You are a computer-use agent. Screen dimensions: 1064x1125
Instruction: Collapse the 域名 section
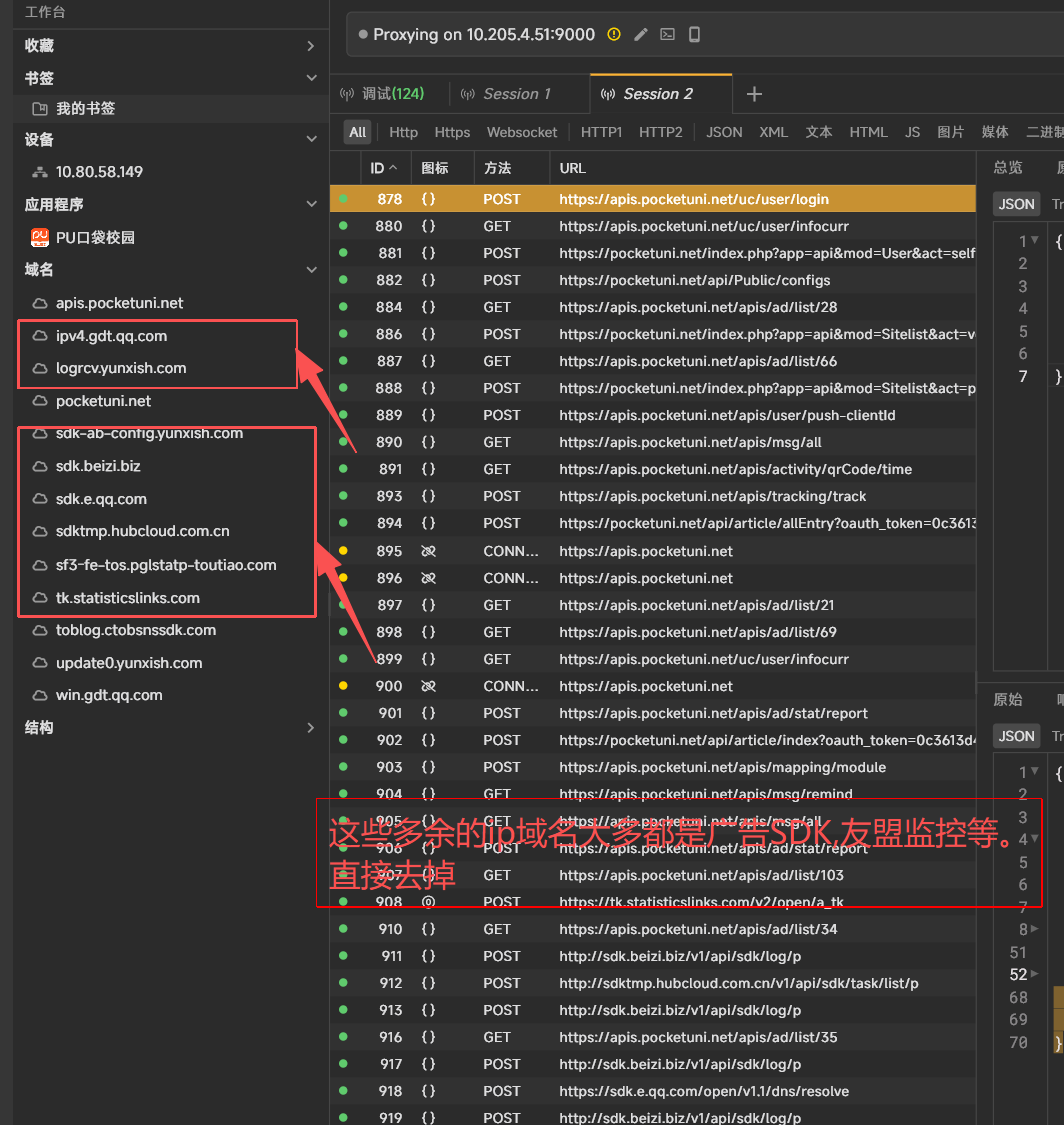pyautogui.click(x=311, y=270)
